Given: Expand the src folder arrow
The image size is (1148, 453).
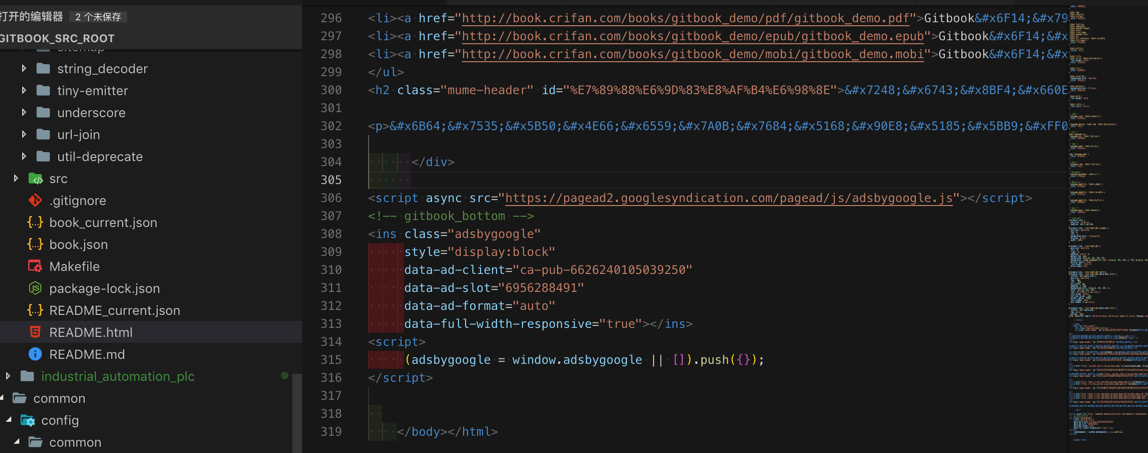Looking at the screenshot, I should (x=16, y=179).
